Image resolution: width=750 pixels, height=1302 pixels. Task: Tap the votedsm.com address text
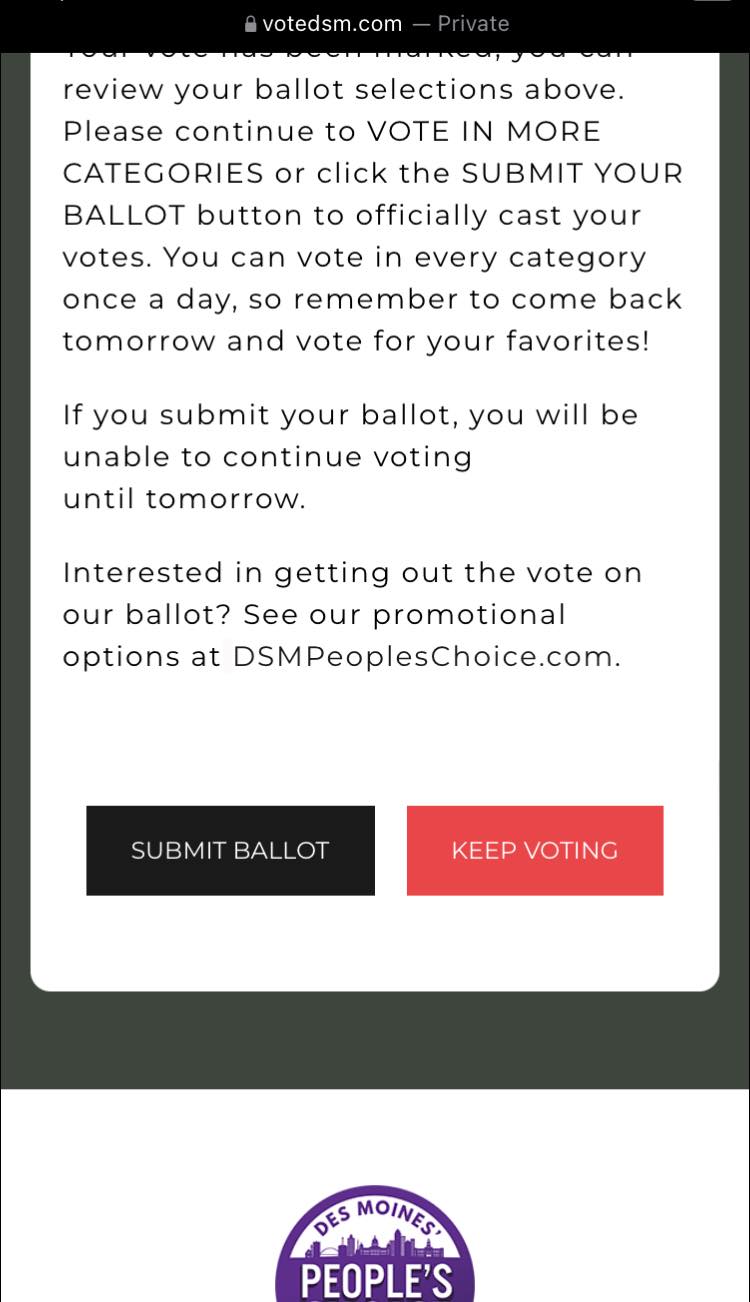pyautogui.click(x=331, y=24)
